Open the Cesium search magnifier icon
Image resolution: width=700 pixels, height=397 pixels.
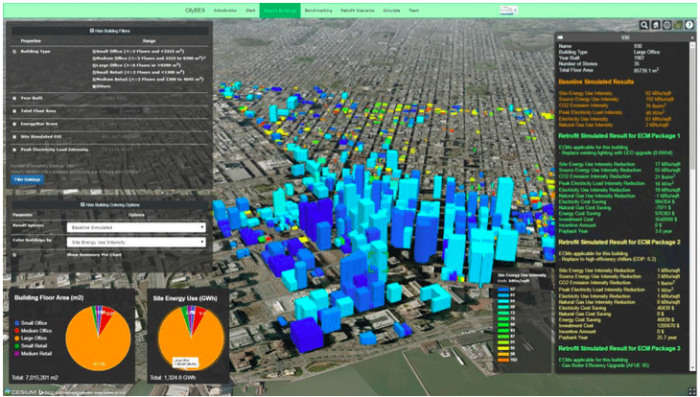644,25
